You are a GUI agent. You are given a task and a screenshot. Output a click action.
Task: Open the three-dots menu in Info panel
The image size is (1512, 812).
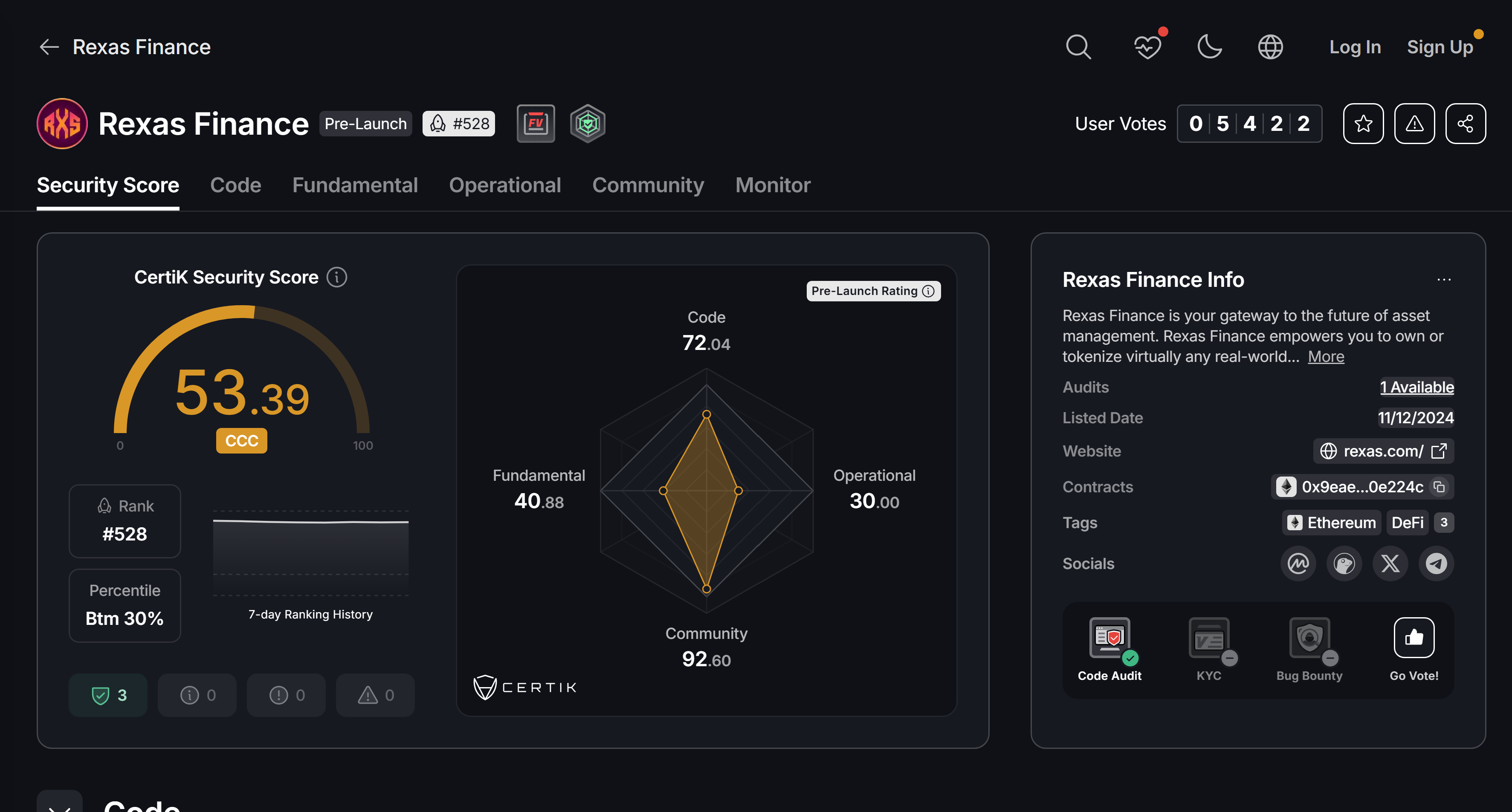[1444, 280]
